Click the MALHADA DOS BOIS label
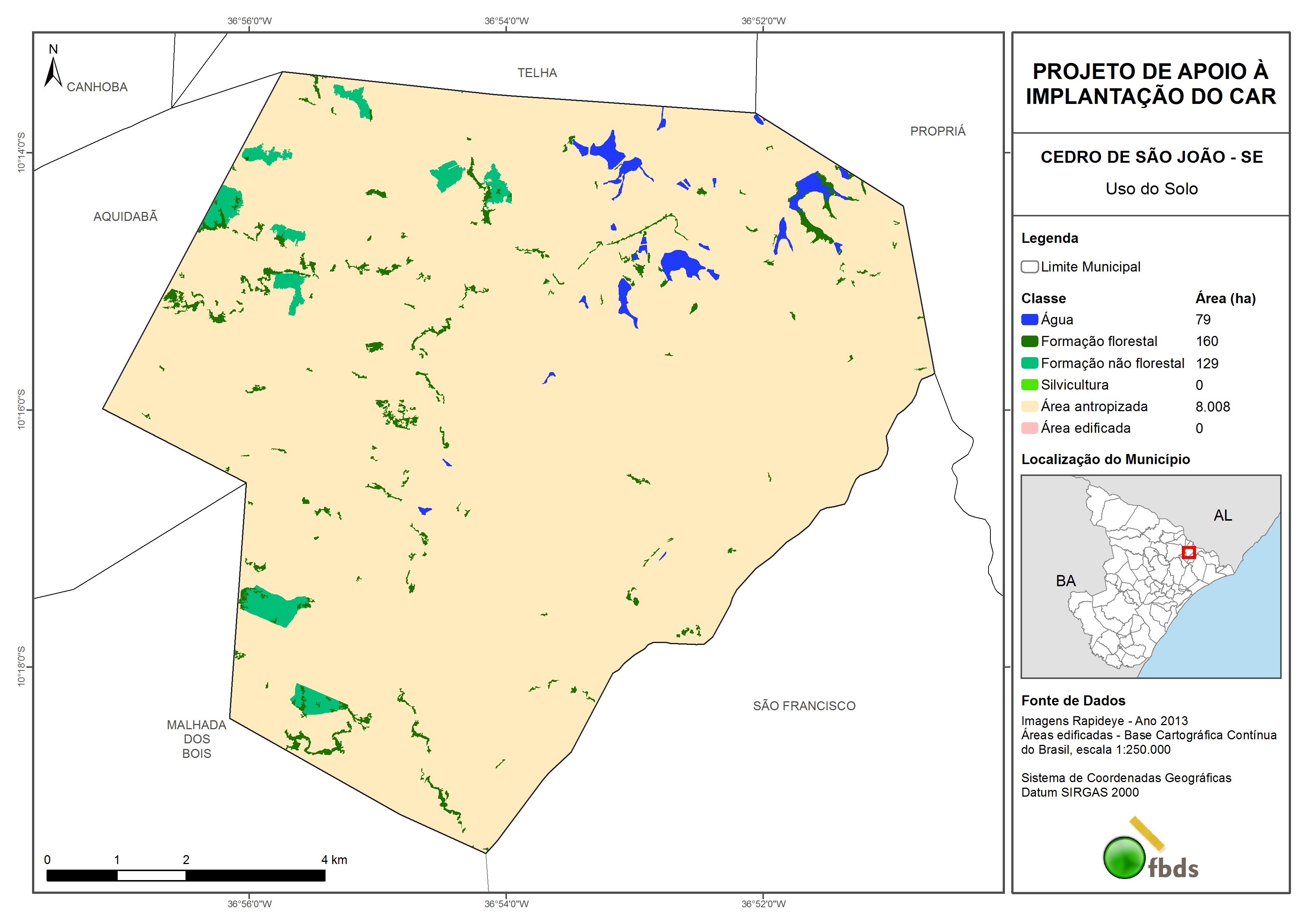Viewport: 1307px width, 924px height. pyautogui.click(x=196, y=739)
